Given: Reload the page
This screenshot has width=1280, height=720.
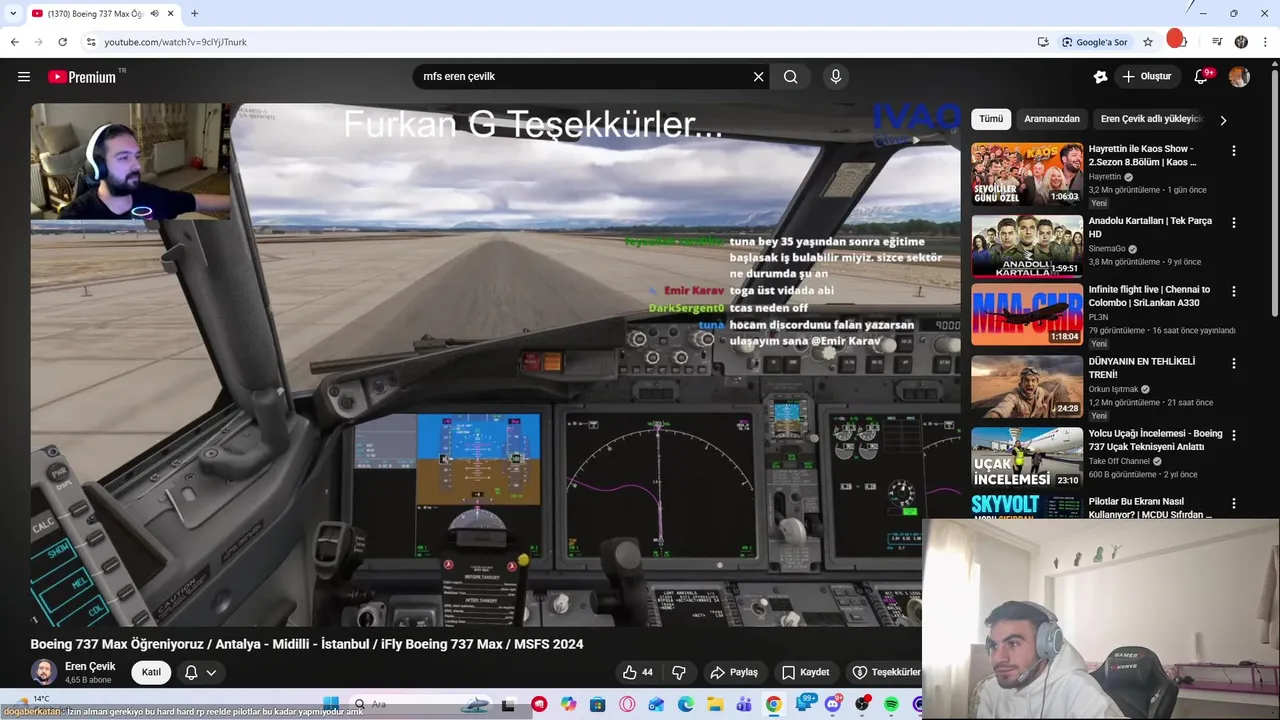Looking at the screenshot, I should pos(62,42).
